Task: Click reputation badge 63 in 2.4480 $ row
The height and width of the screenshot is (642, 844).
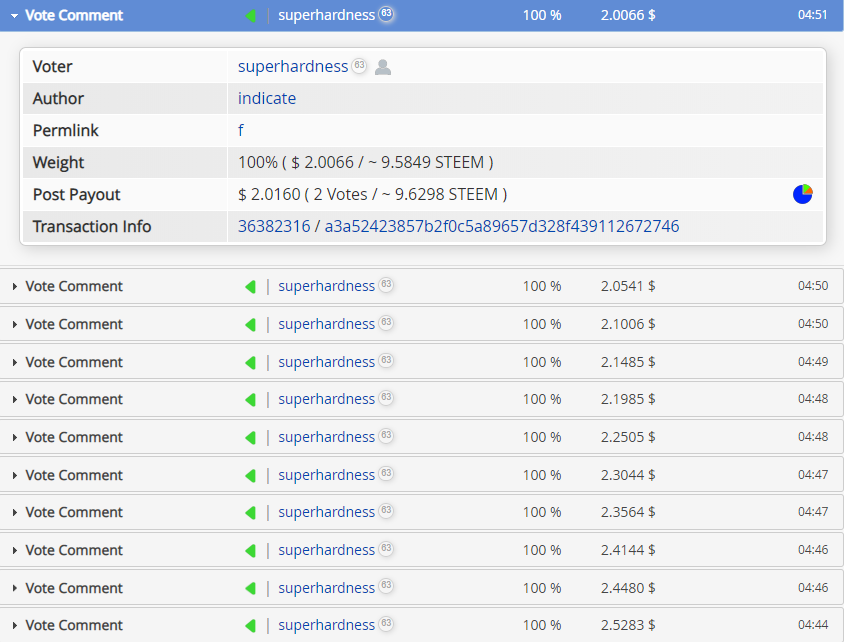Action: click(x=386, y=585)
